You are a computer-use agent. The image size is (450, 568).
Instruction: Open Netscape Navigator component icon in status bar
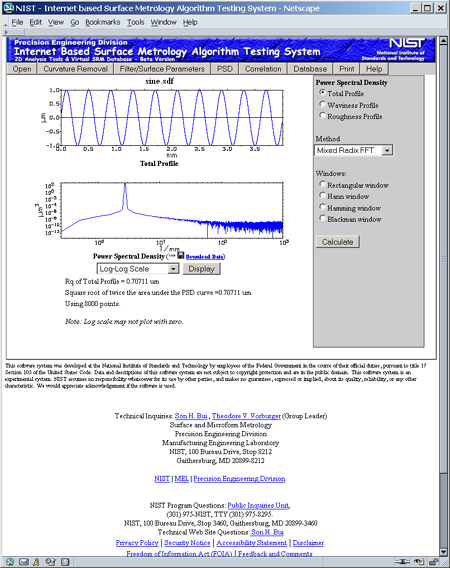pyautogui.click(x=10, y=562)
